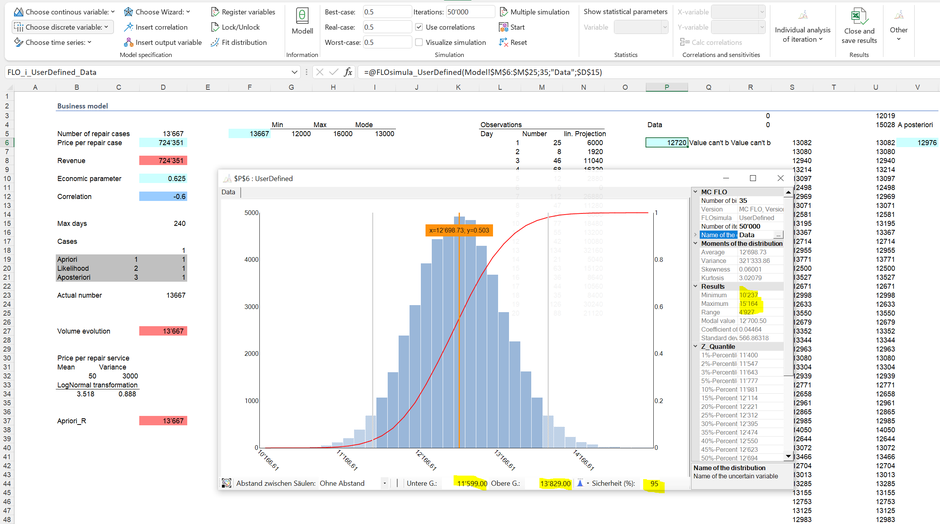Select cell V6 with value 12976
The width and height of the screenshot is (940, 524).
click(917, 143)
